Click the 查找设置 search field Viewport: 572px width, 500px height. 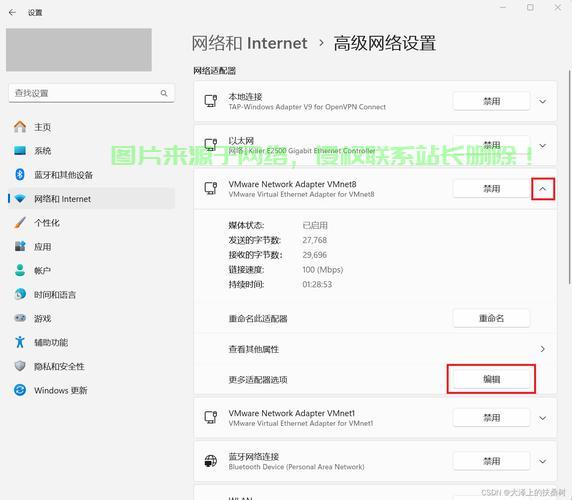pyautogui.click(x=92, y=93)
